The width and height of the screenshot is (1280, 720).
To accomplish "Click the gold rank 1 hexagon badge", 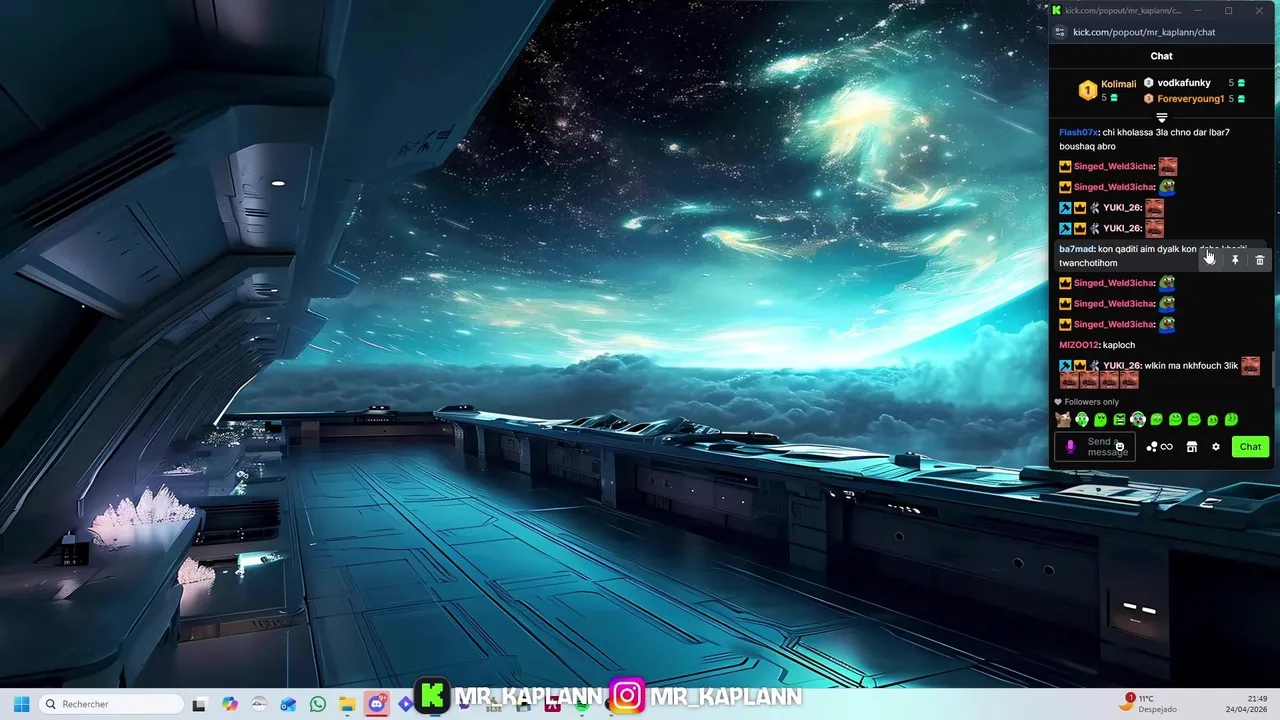I will coord(1087,91).
